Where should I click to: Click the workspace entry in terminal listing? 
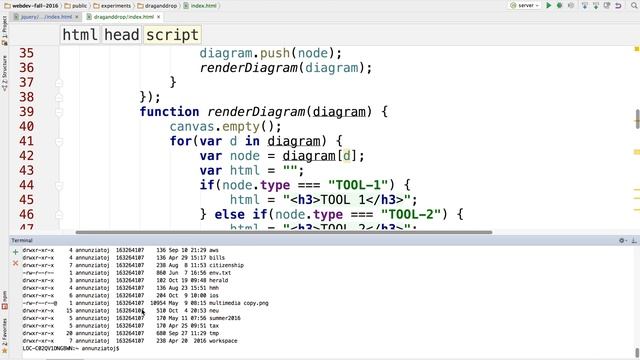(x=223, y=340)
